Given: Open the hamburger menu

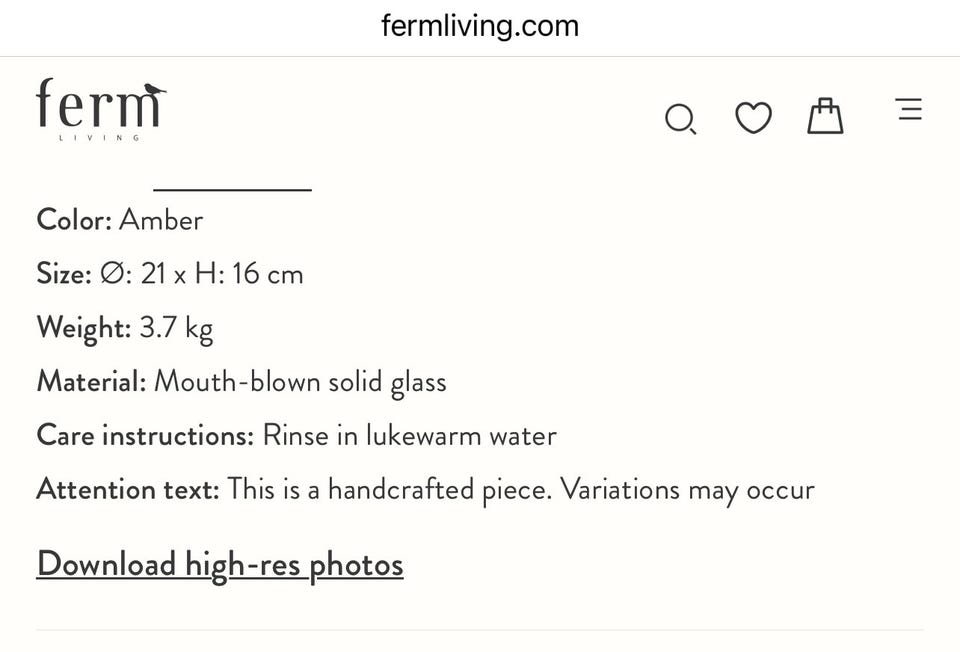Looking at the screenshot, I should (909, 109).
